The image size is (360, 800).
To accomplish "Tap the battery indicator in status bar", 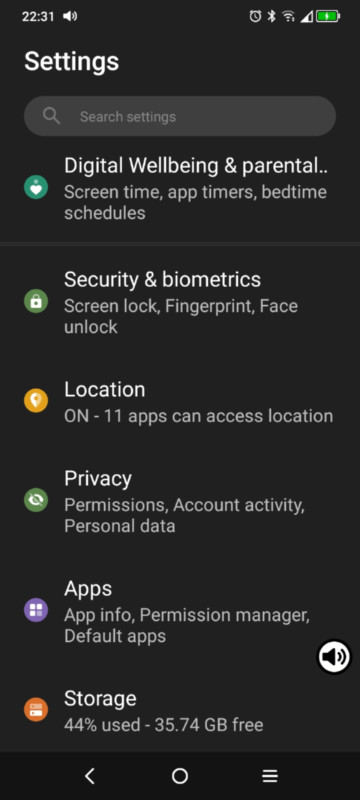I will click(x=328, y=16).
